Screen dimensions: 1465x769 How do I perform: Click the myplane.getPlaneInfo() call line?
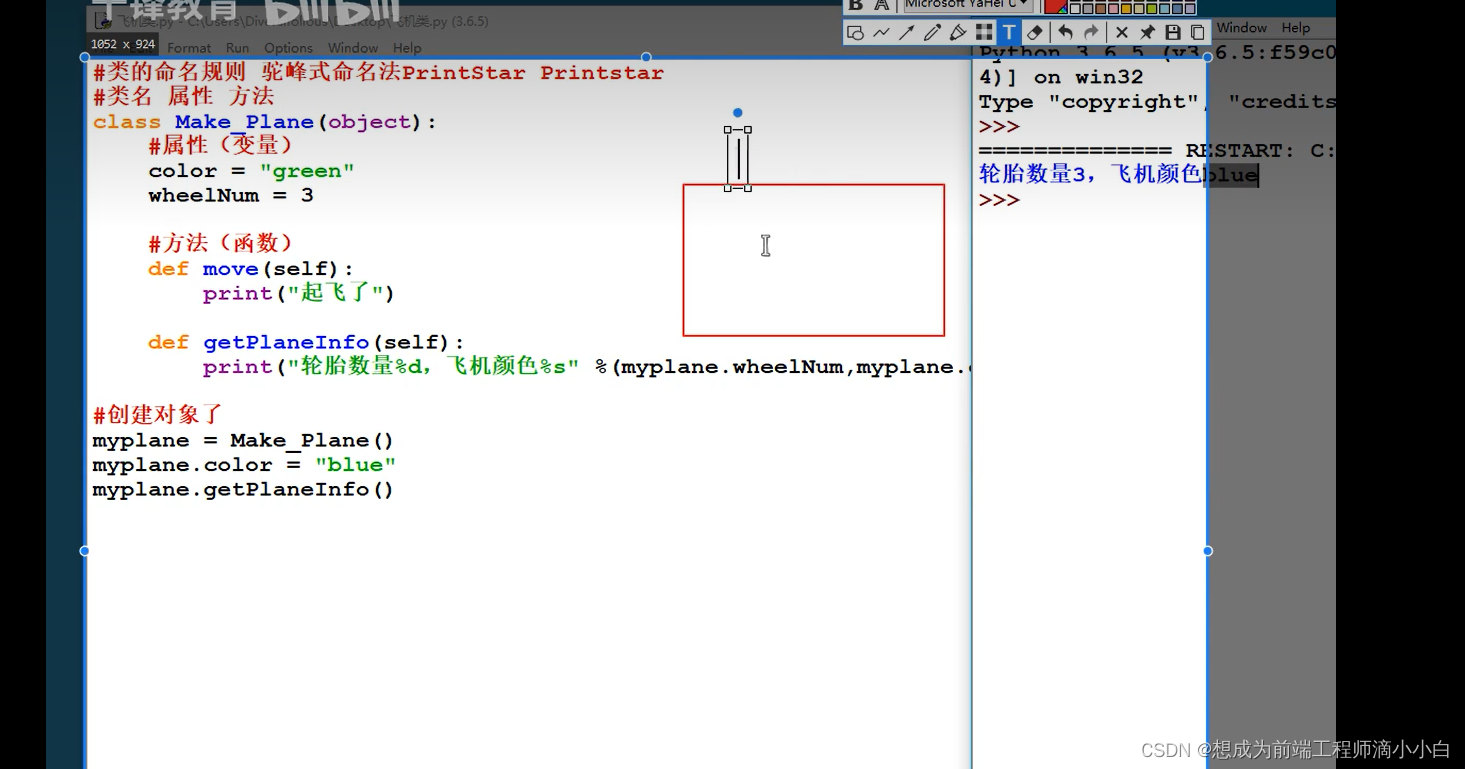(x=243, y=489)
